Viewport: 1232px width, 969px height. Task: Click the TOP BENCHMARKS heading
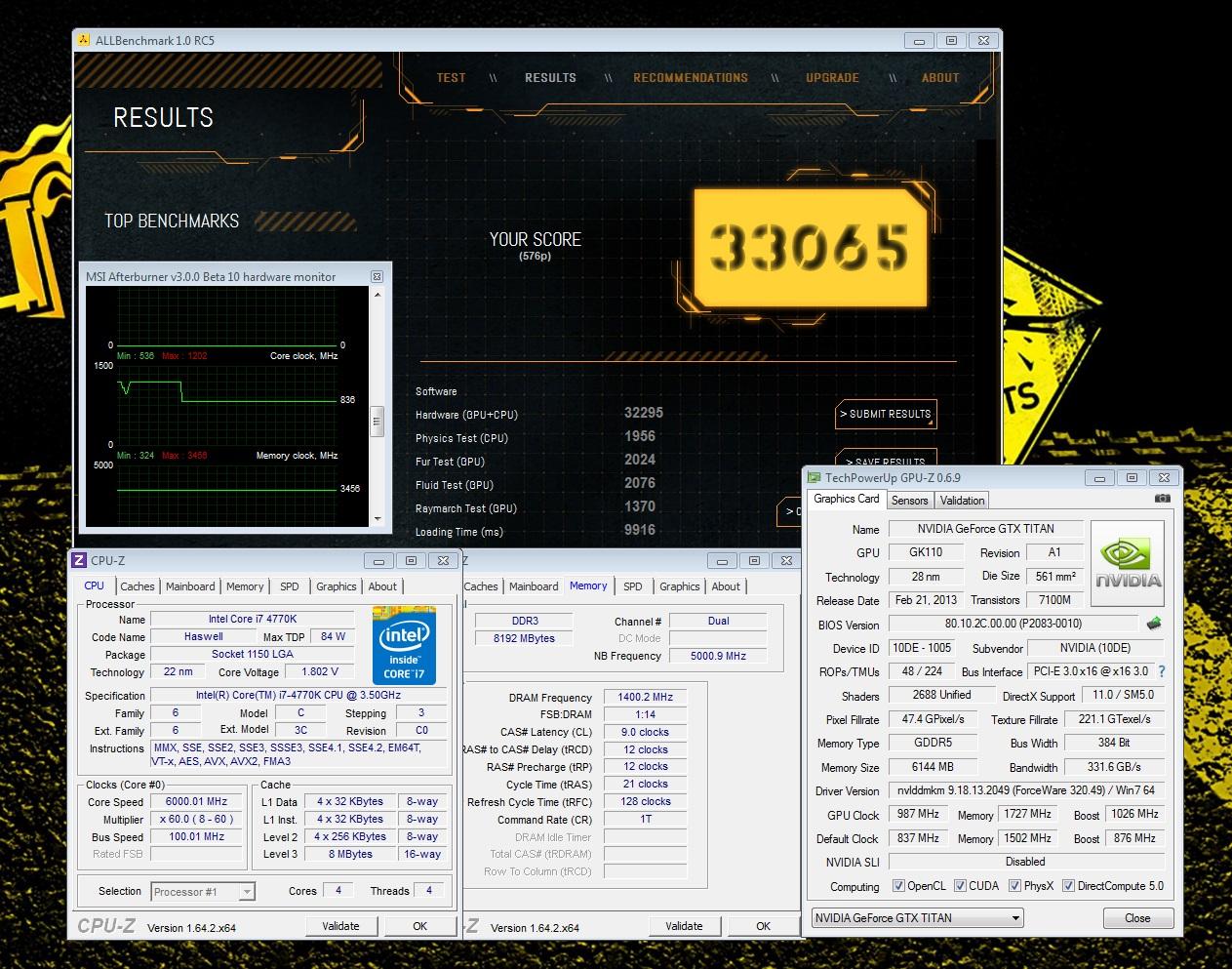click(x=172, y=221)
